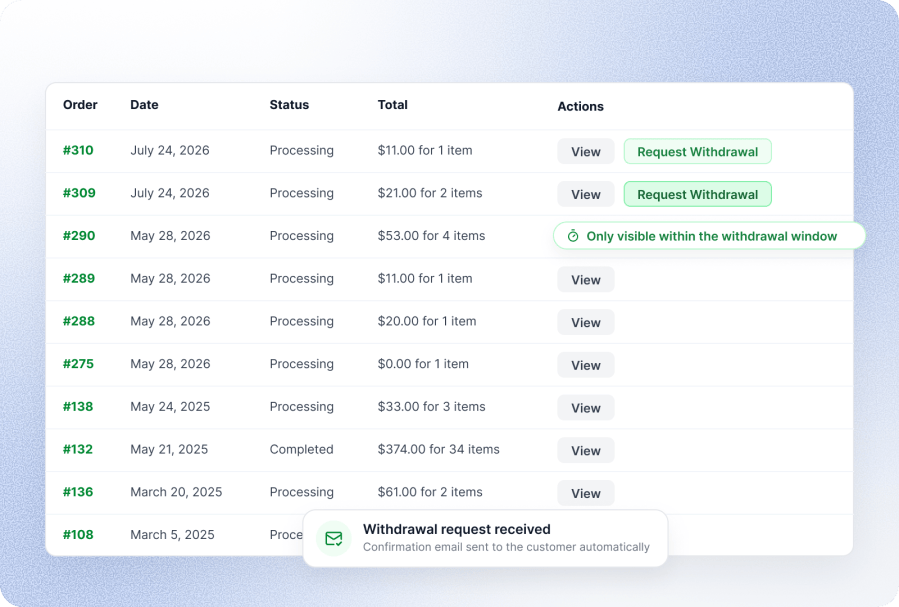Image resolution: width=899 pixels, height=607 pixels.
Task: Click View button for order #132
Action: coord(586,451)
